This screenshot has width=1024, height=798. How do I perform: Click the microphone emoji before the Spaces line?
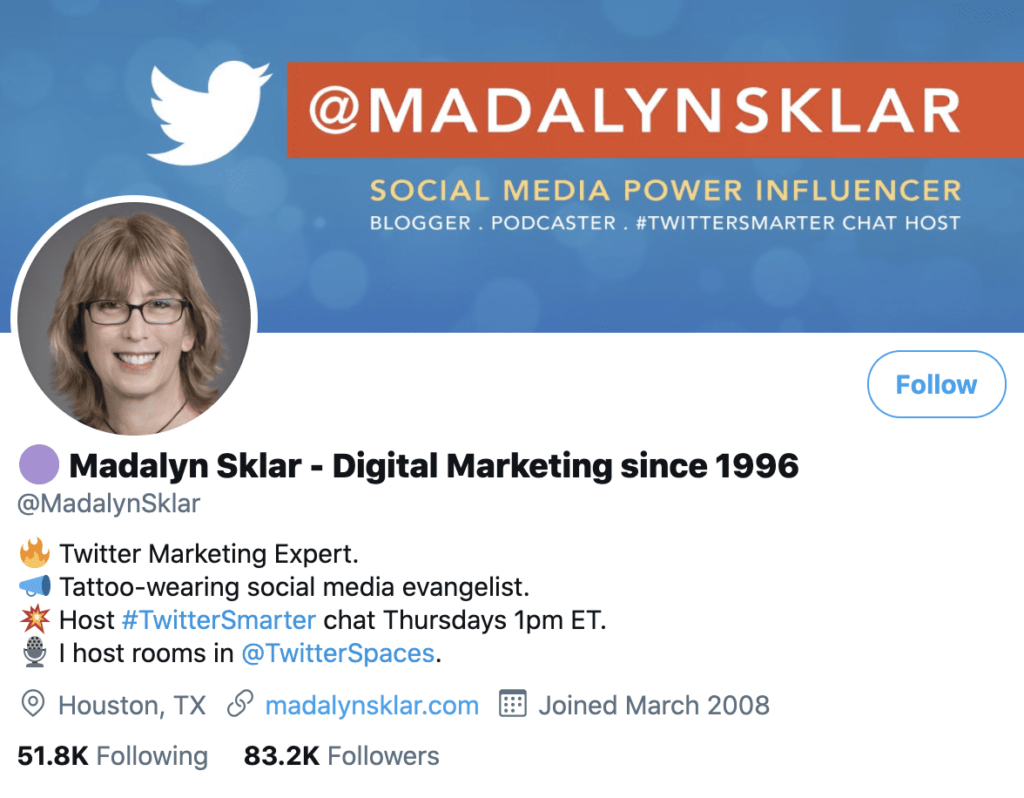pyautogui.click(x=33, y=652)
